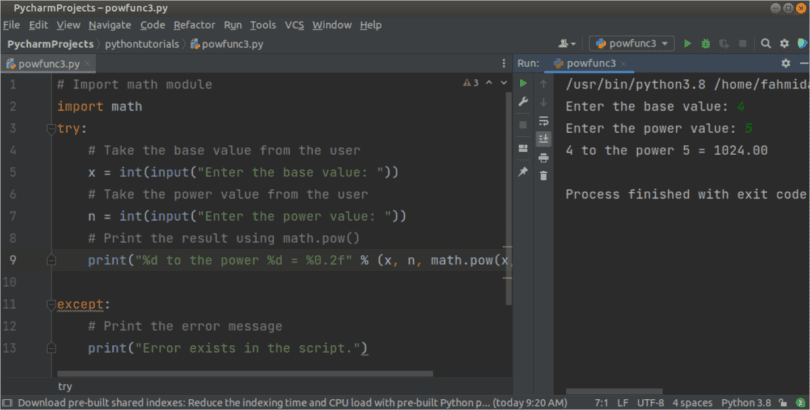Toggle read-only lock icon in status bar
The height and width of the screenshot is (410, 810).
tap(783, 403)
